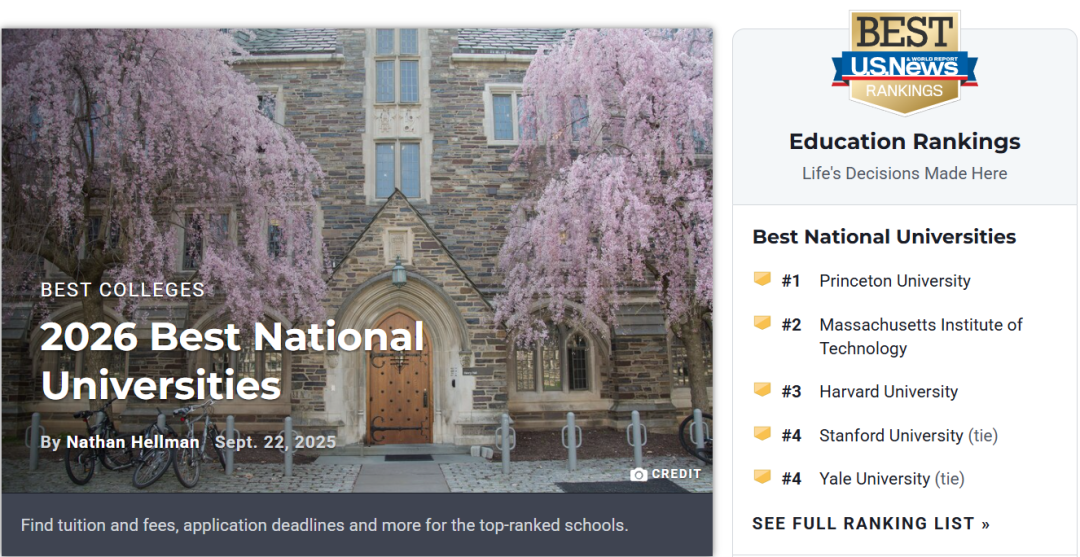Image resolution: width=1080 pixels, height=557 pixels.
Task: Click the #2 rank number
Action: click(791, 325)
